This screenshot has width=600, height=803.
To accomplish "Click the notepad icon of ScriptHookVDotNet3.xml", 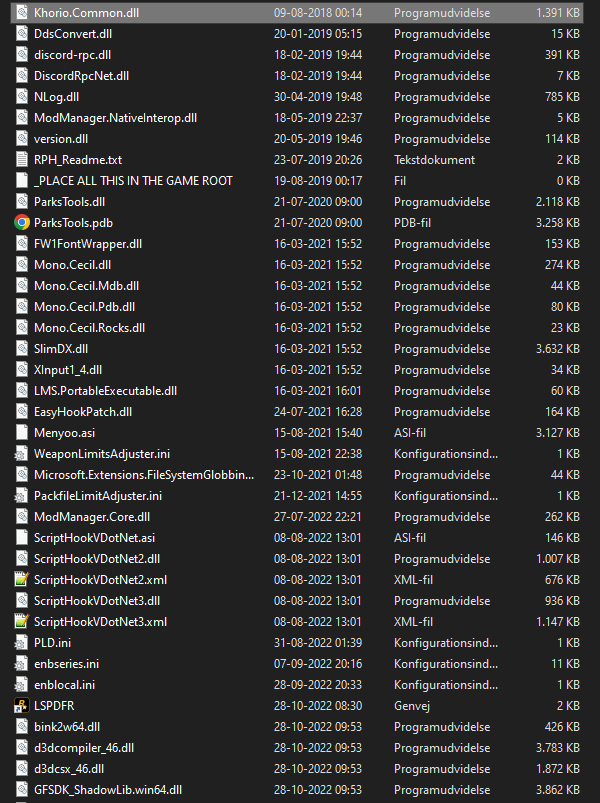I will coord(22,622).
